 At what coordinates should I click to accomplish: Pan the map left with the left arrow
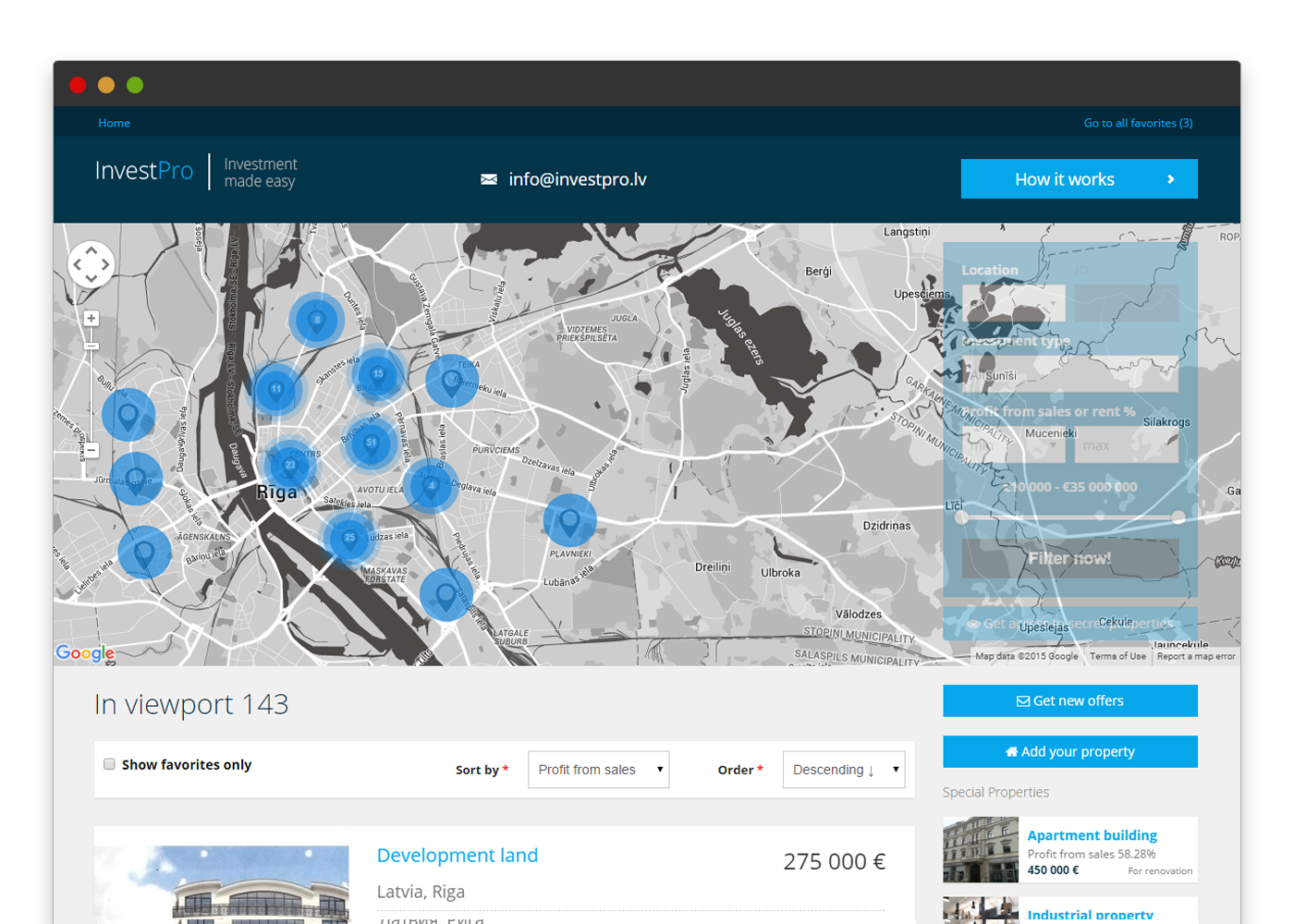pos(77,265)
